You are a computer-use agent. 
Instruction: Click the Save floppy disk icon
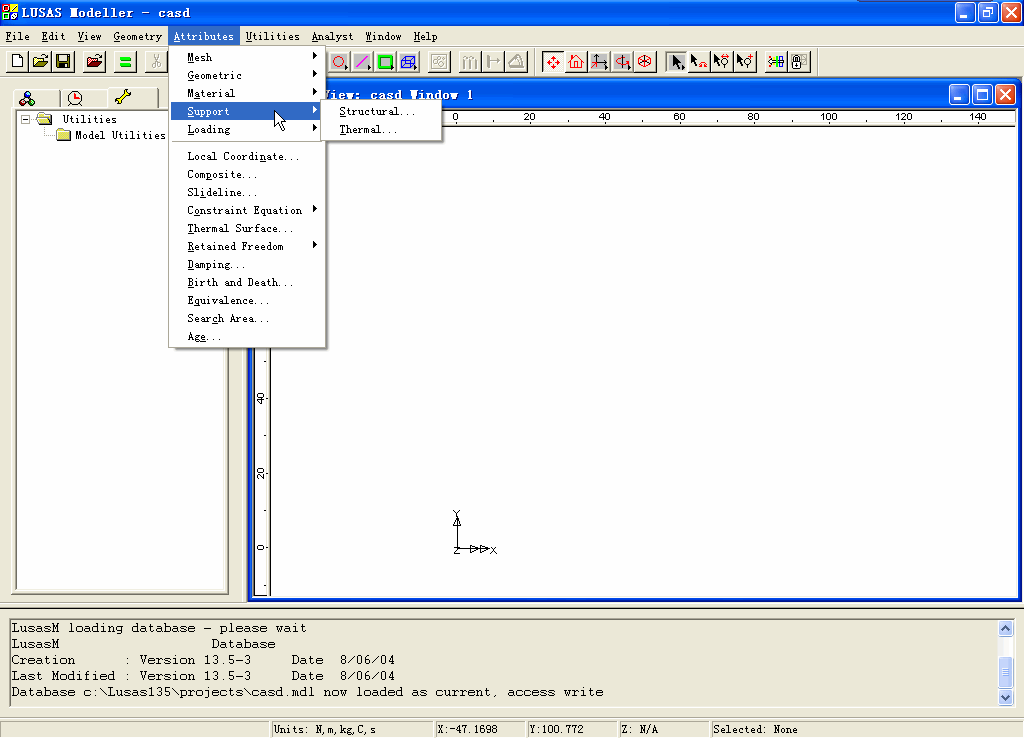63,62
